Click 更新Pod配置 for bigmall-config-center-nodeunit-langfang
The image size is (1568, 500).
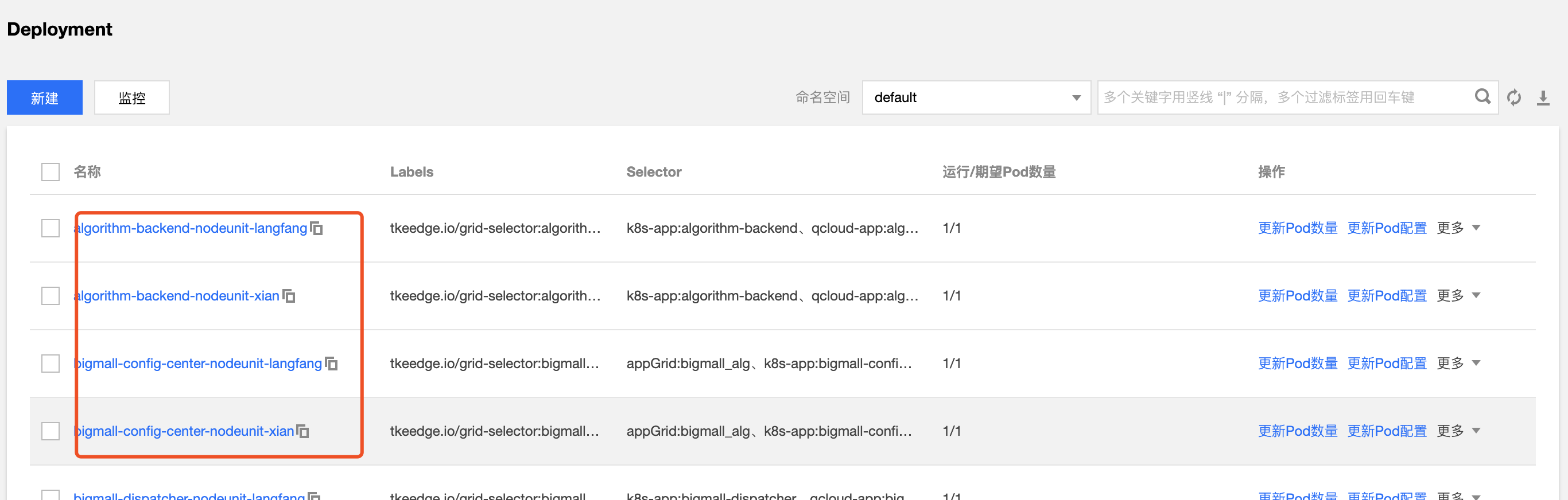[1387, 363]
